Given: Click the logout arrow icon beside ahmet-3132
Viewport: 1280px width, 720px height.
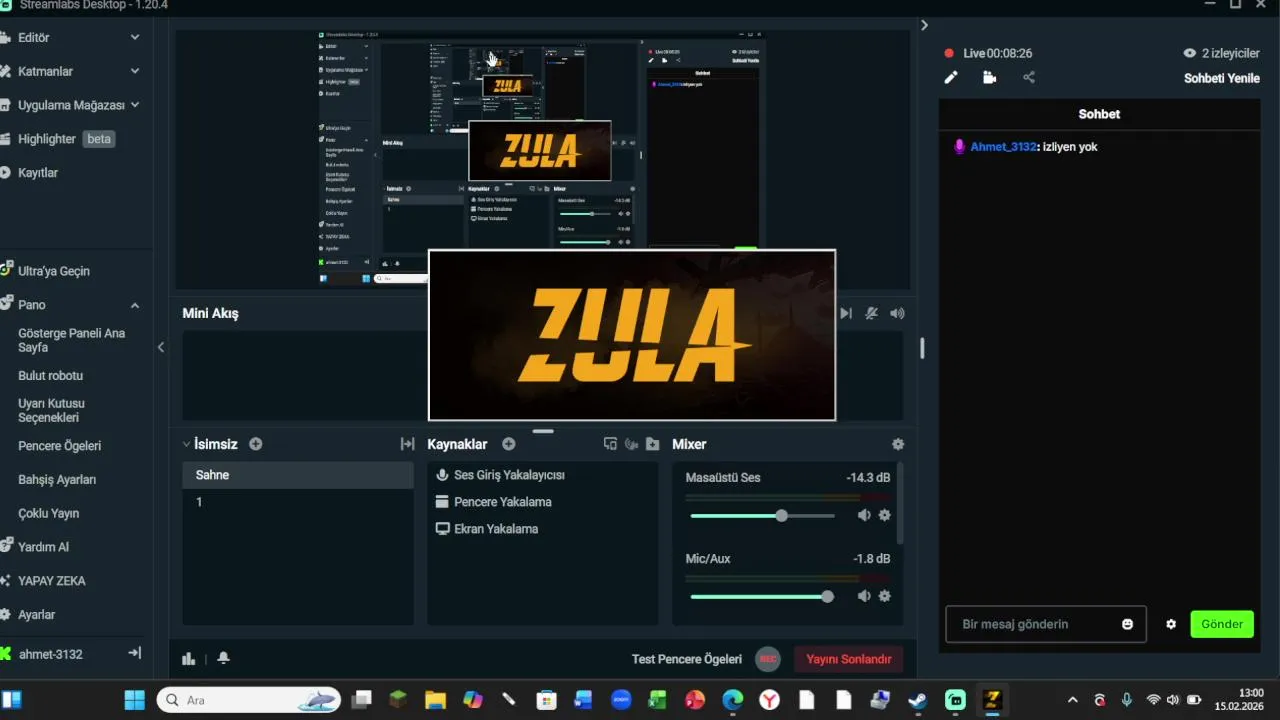Looking at the screenshot, I should [135, 653].
